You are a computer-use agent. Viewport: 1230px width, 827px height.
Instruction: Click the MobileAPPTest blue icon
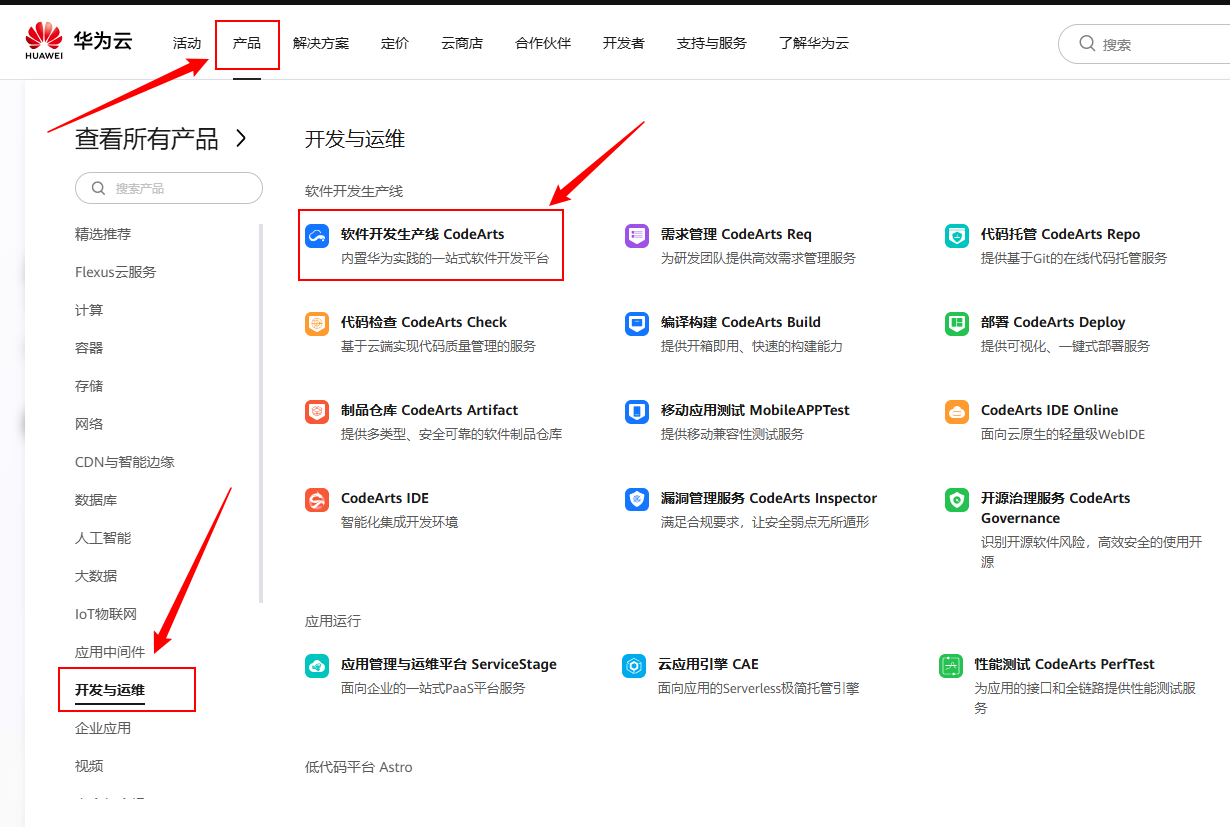637,412
